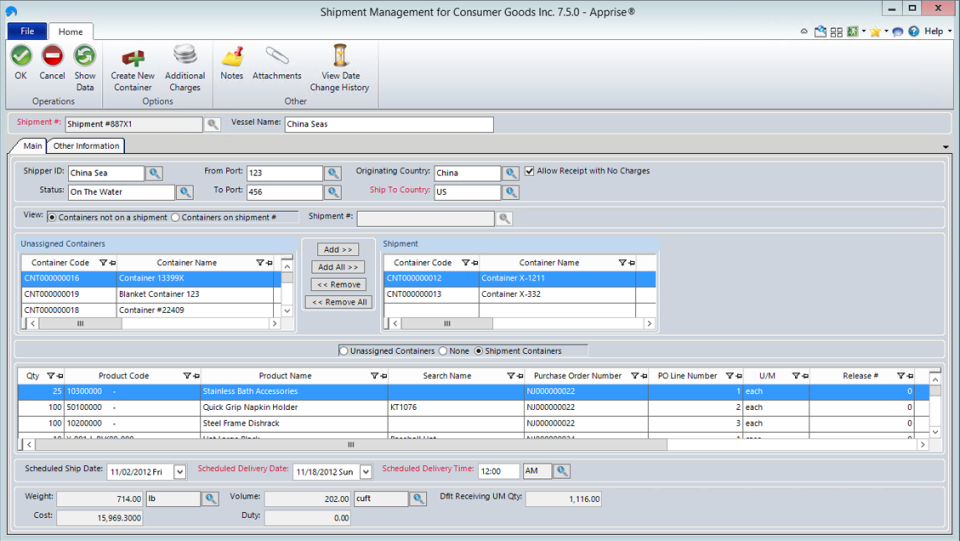Click the << Remove button
This screenshot has width=960, height=541.
click(x=339, y=285)
